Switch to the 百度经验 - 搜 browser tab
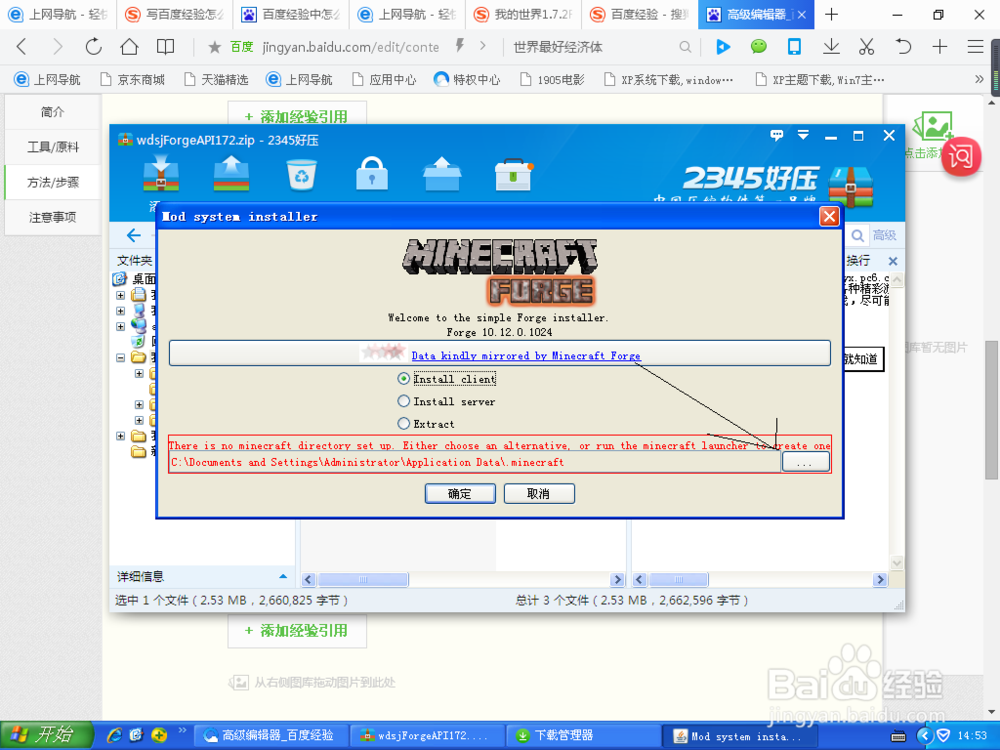The image size is (1000, 750). (x=640, y=15)
